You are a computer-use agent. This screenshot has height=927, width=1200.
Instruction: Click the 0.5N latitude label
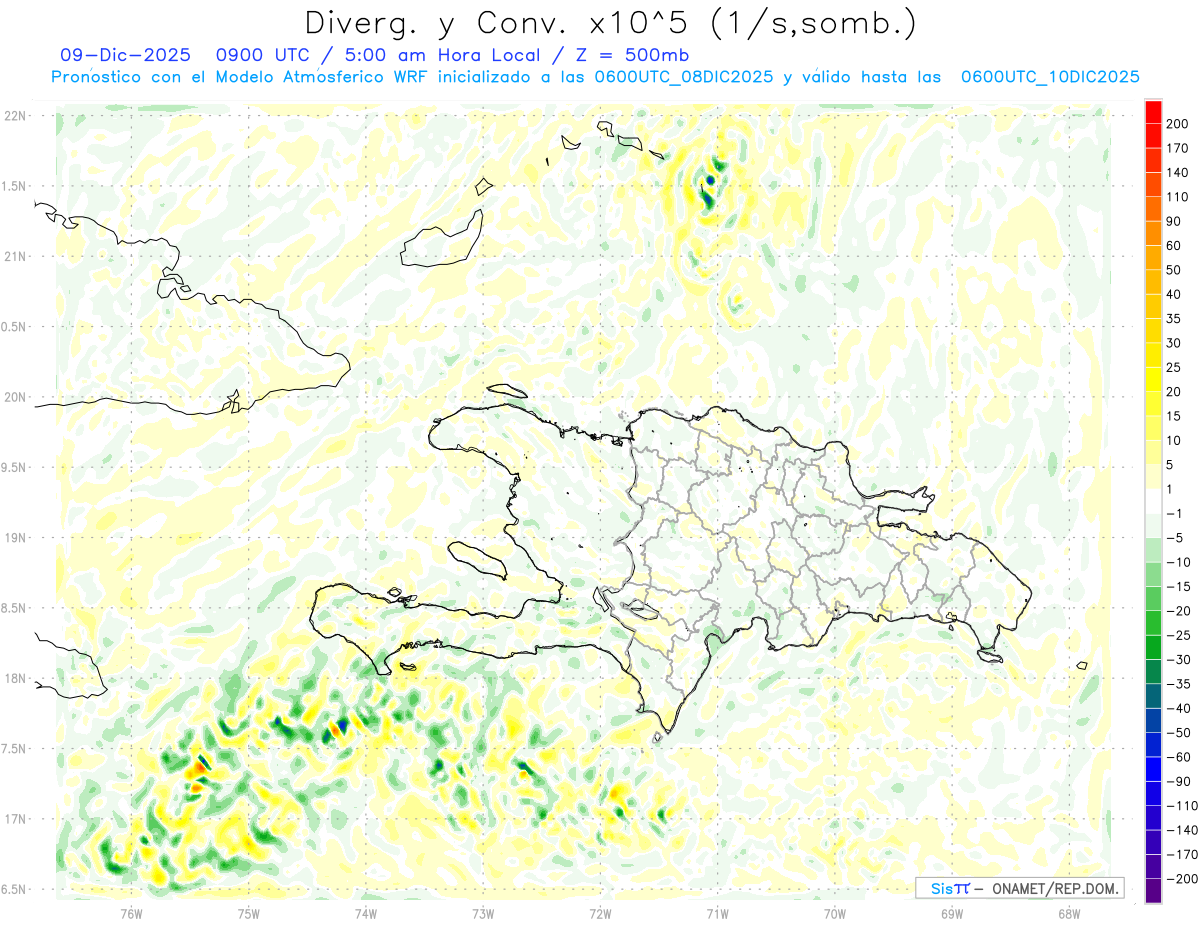15,327
